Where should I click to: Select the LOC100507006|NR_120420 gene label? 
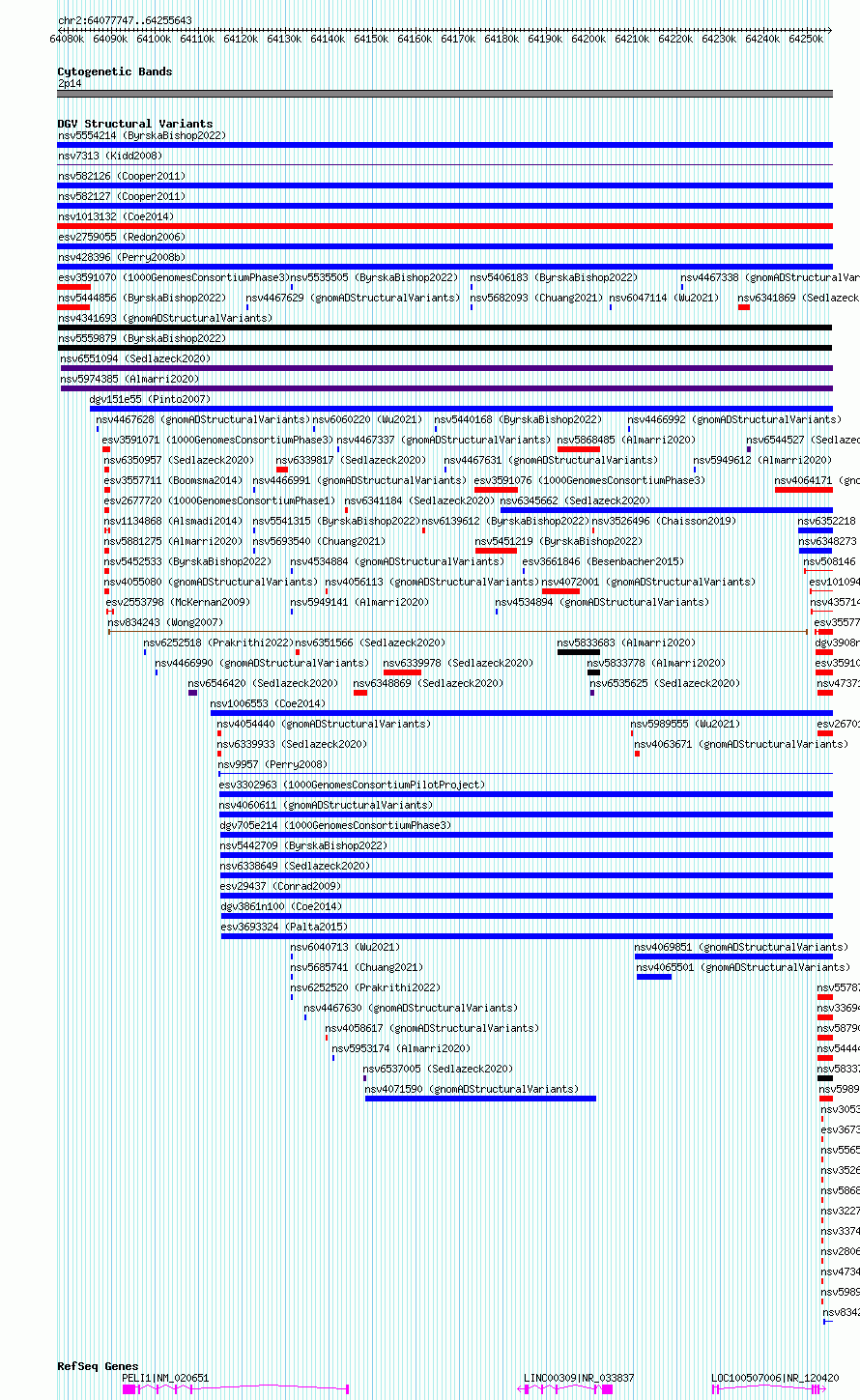pos(775,1378)
